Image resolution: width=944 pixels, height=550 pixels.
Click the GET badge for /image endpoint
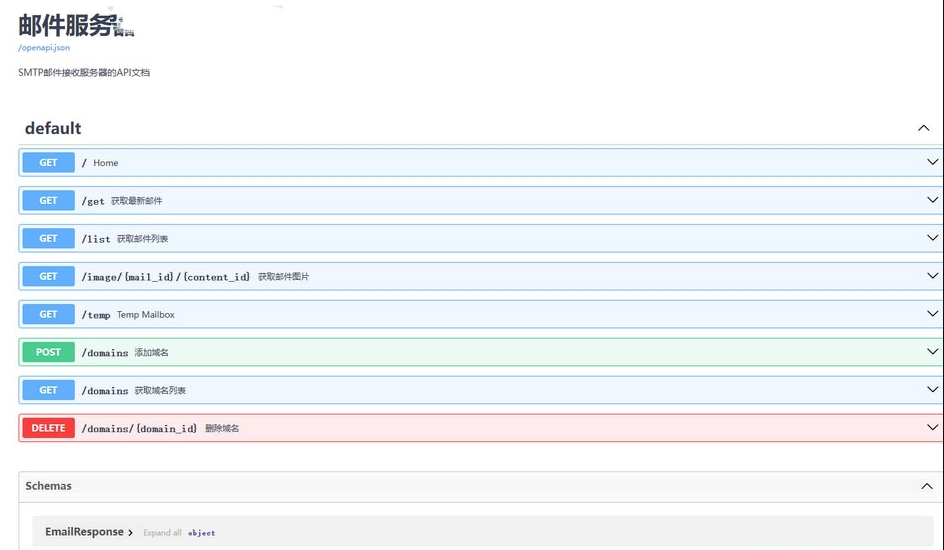pyautogui.click(x=48, y=276)
